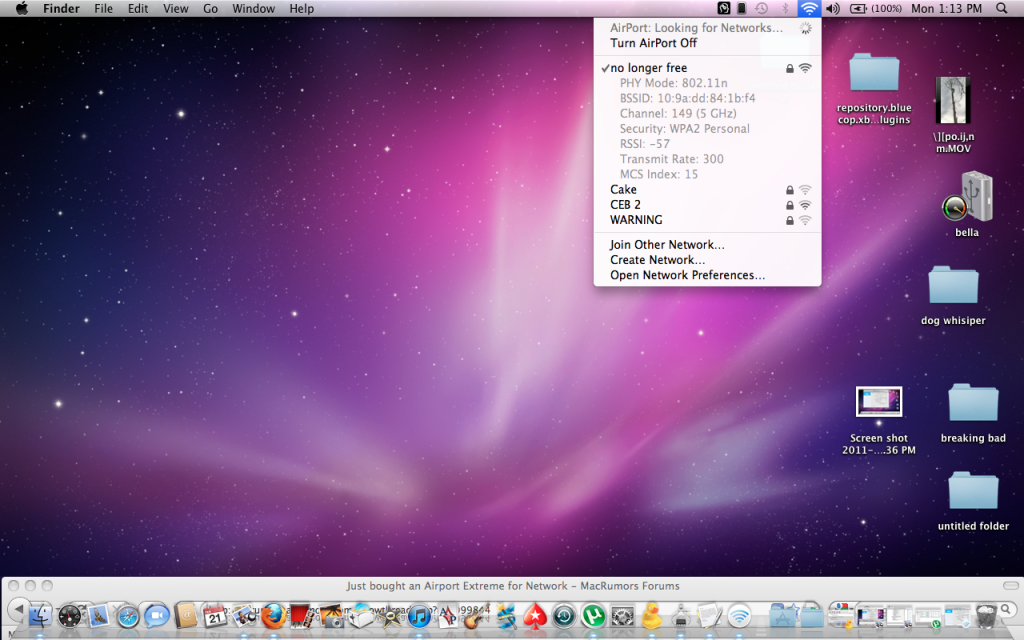Click the back arrow in MacRumors window

20,609
